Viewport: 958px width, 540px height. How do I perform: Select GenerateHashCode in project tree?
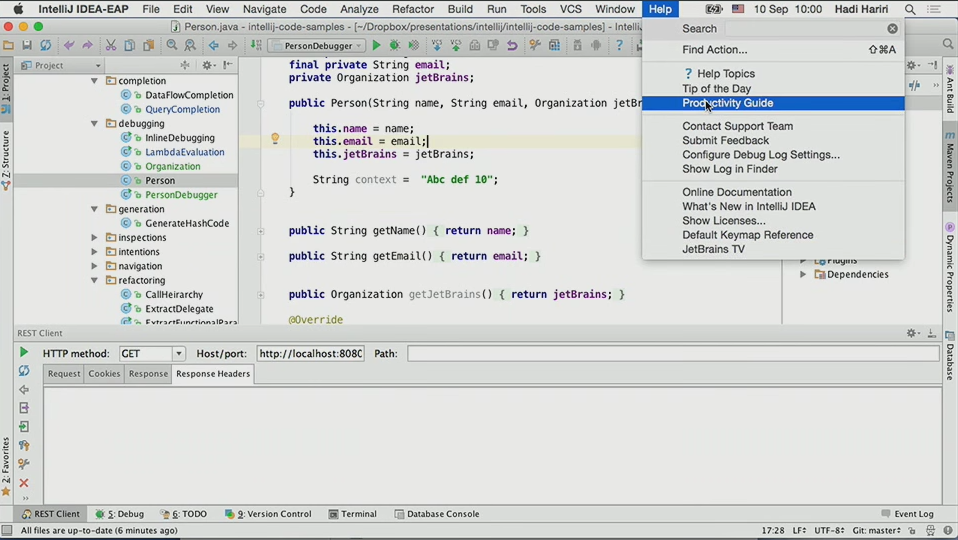coord(187,224)
